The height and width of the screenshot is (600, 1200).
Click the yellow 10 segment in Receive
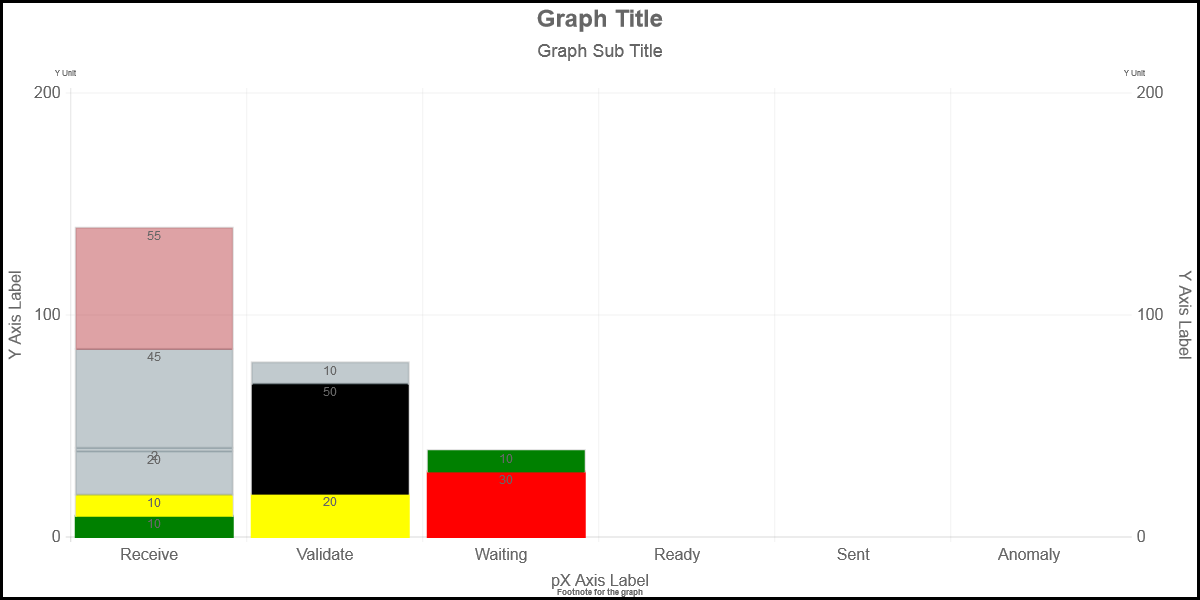click(x=154, y=506)
